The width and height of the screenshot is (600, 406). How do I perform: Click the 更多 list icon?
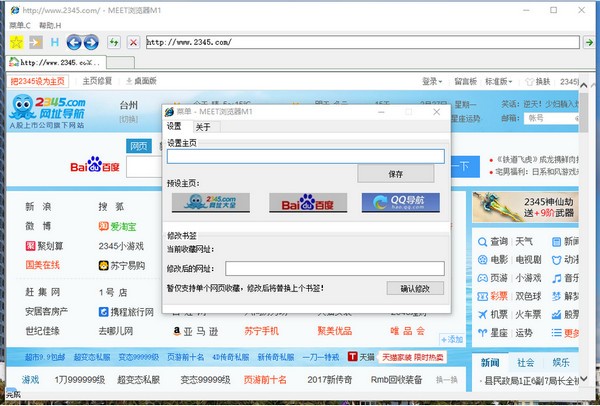(556, 333)
